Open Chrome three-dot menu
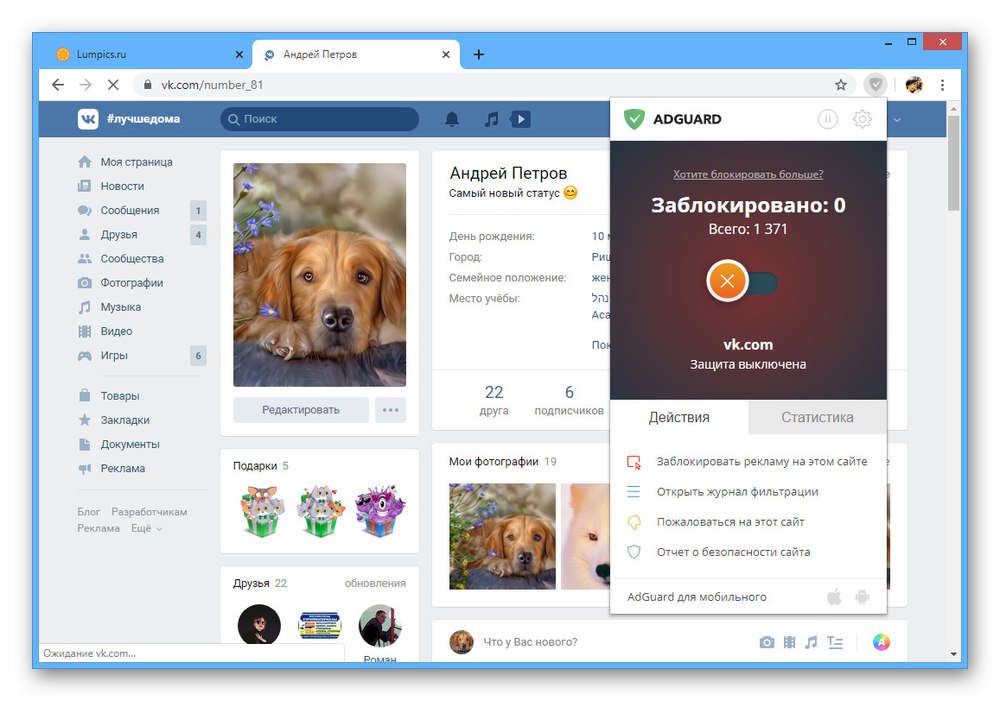The image size is (1000, 701). click(x=942, y=85)
